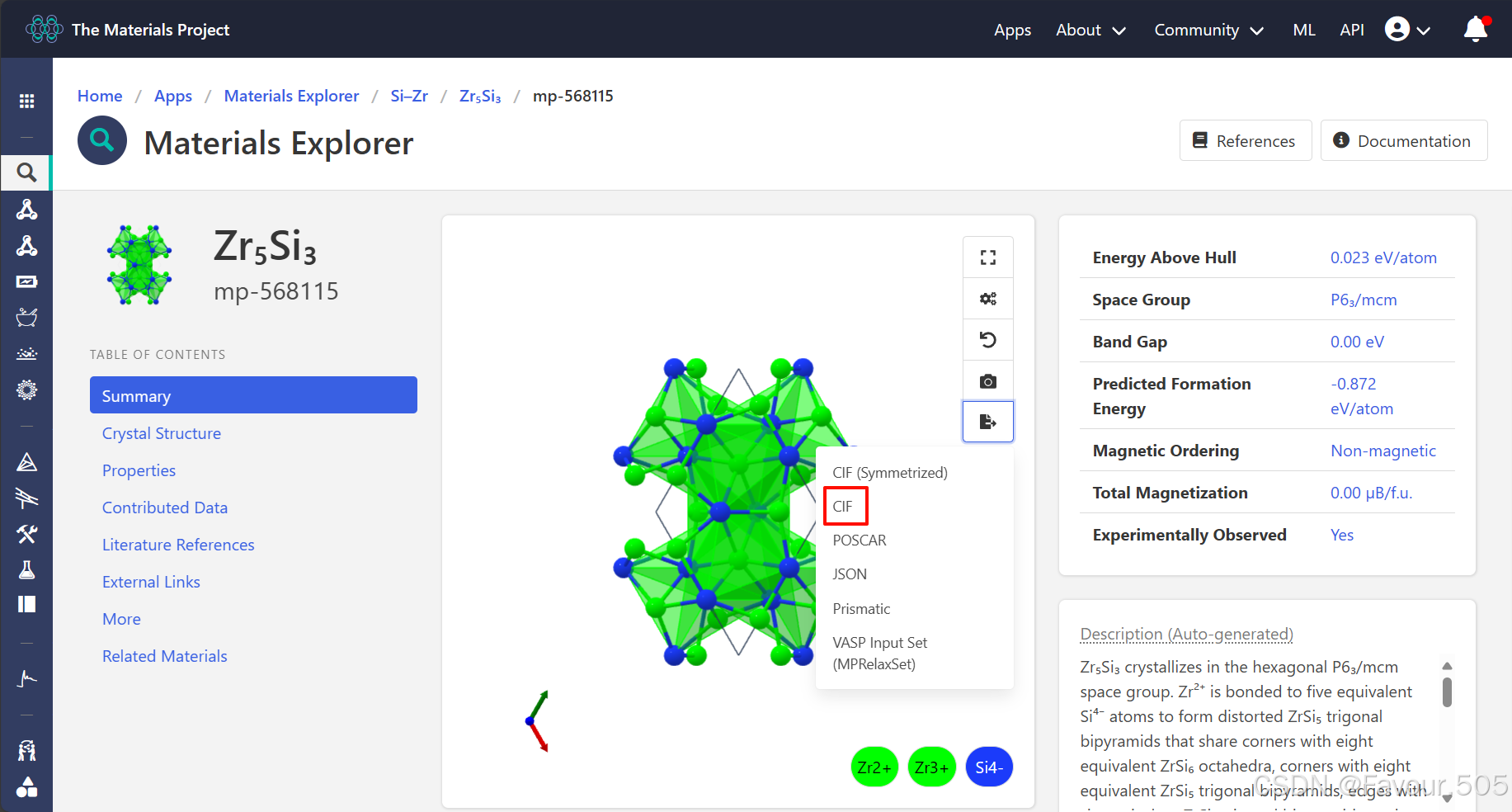Choose POSCAR export option

pyautogui.click(x=860, y=541)
